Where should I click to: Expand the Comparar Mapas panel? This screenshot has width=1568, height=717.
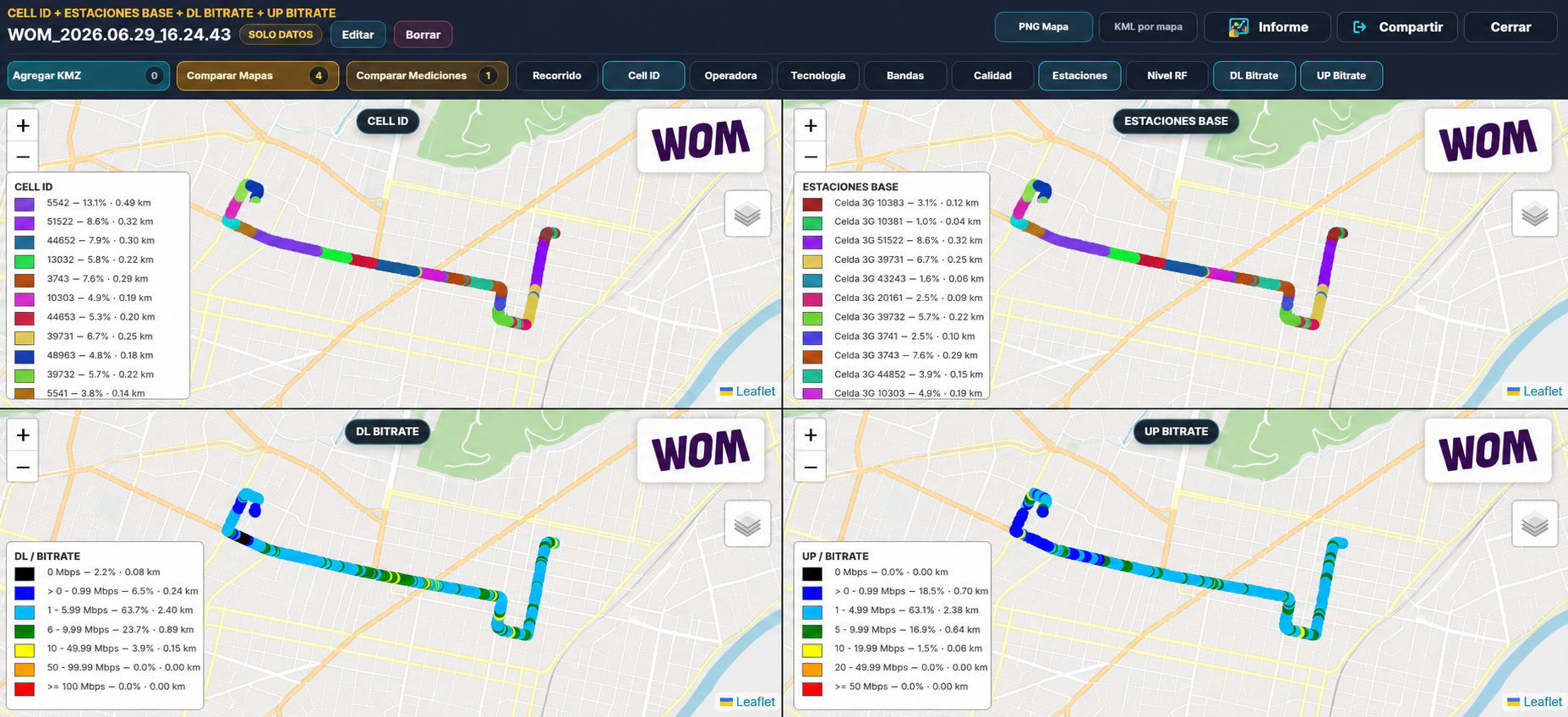coord(257,75)
